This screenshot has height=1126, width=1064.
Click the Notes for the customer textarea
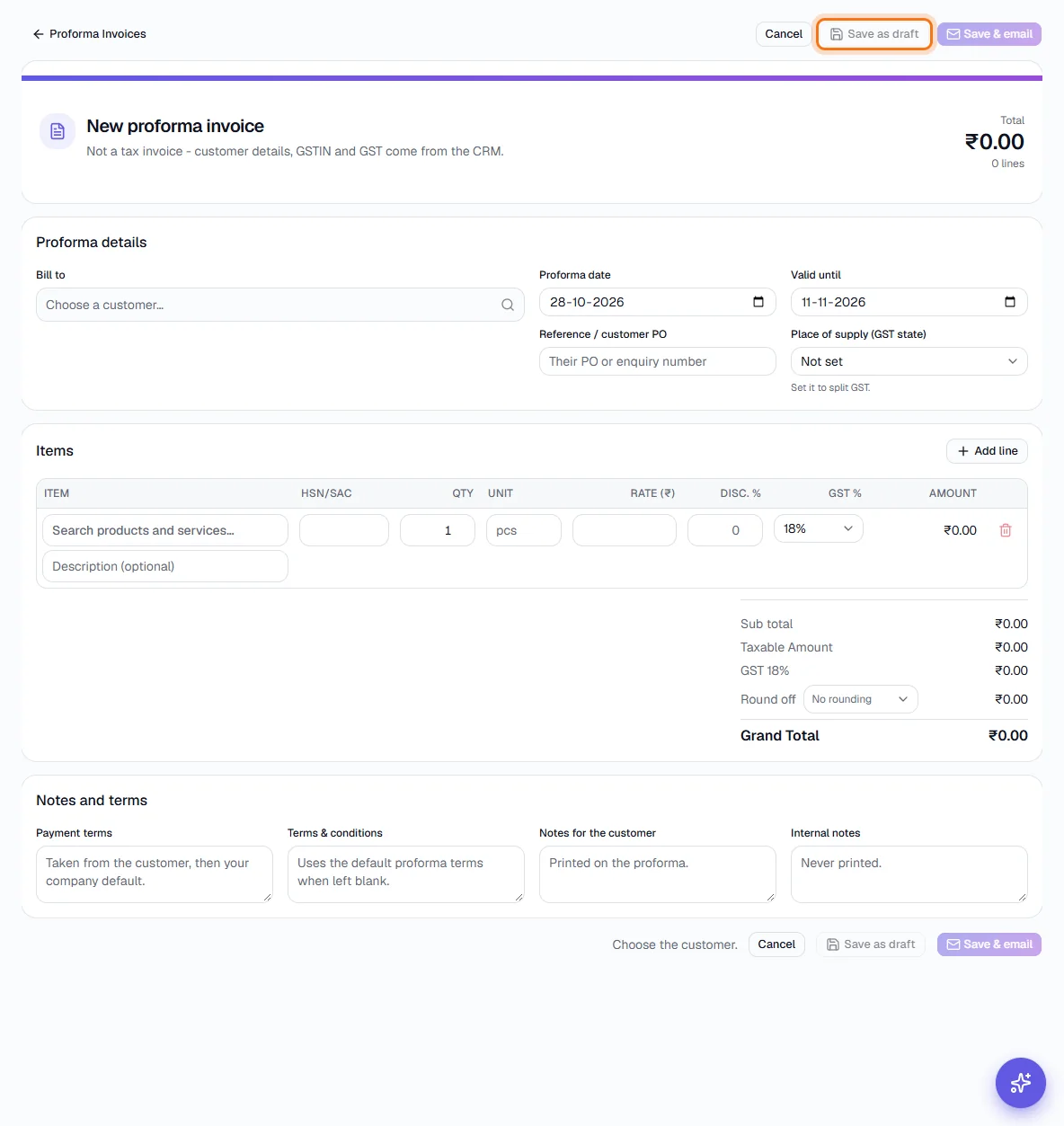[x=658, y=874]
